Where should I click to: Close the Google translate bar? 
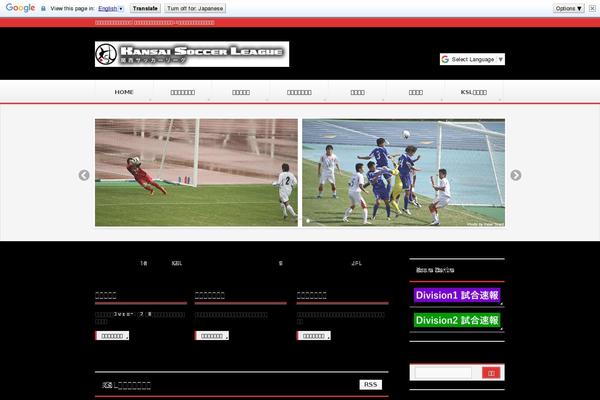(592, 8)
